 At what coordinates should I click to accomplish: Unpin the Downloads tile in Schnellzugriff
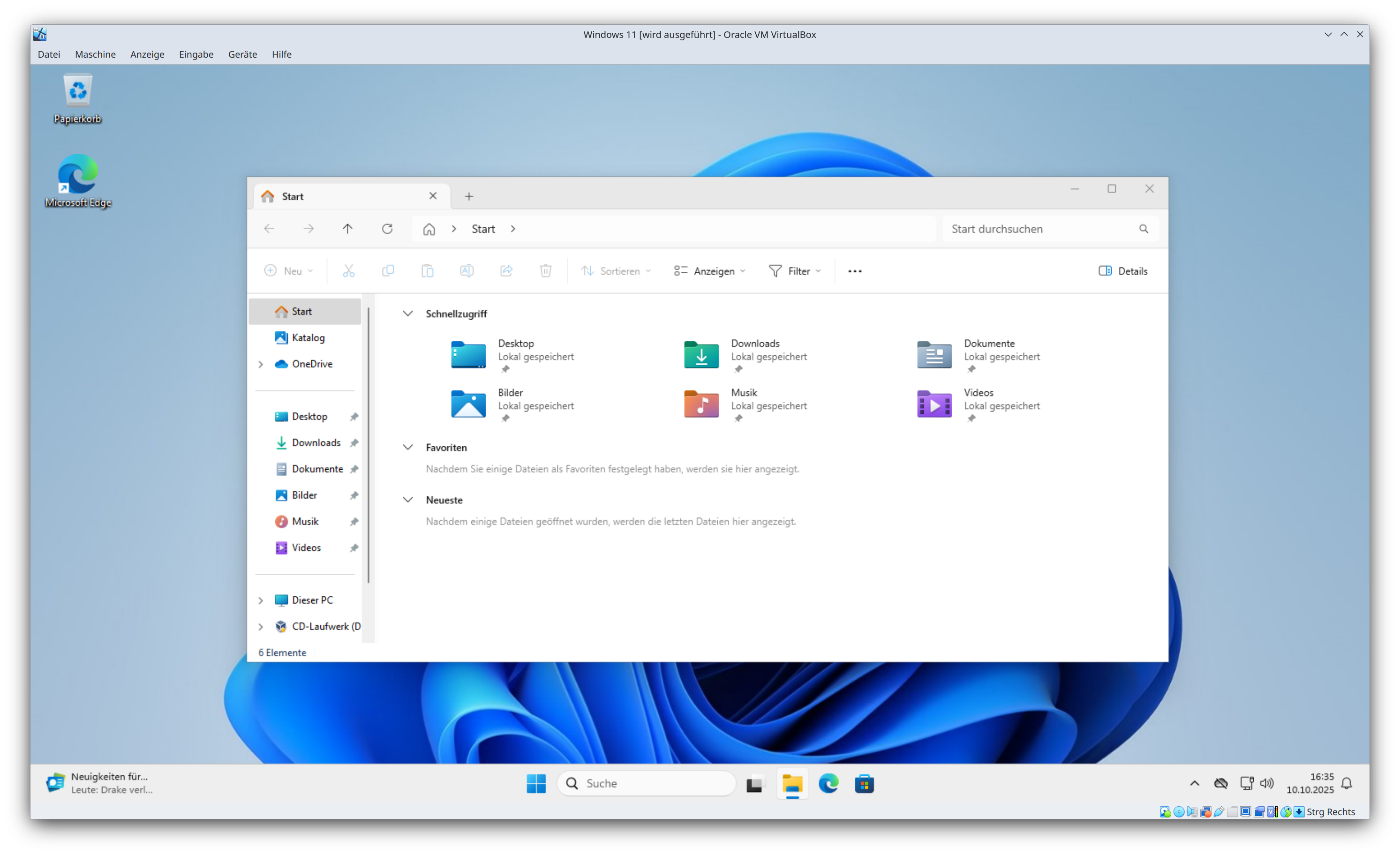(738, 369)
